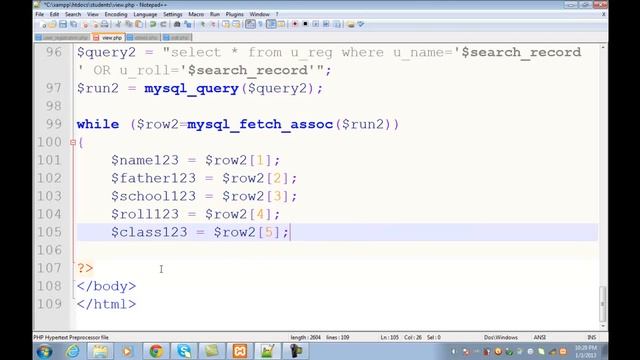Open the Search menu
This screenshot has height=360, width=640.
point(73,14)
